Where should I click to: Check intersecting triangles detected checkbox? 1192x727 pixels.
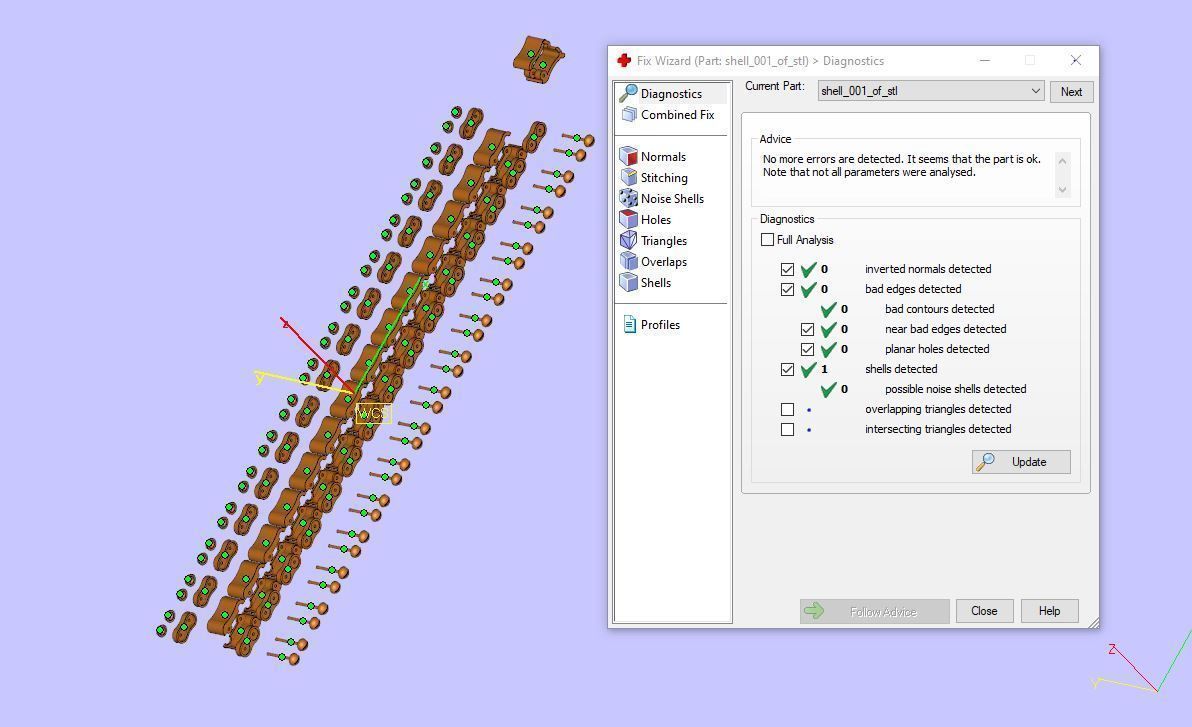(788, 430)
